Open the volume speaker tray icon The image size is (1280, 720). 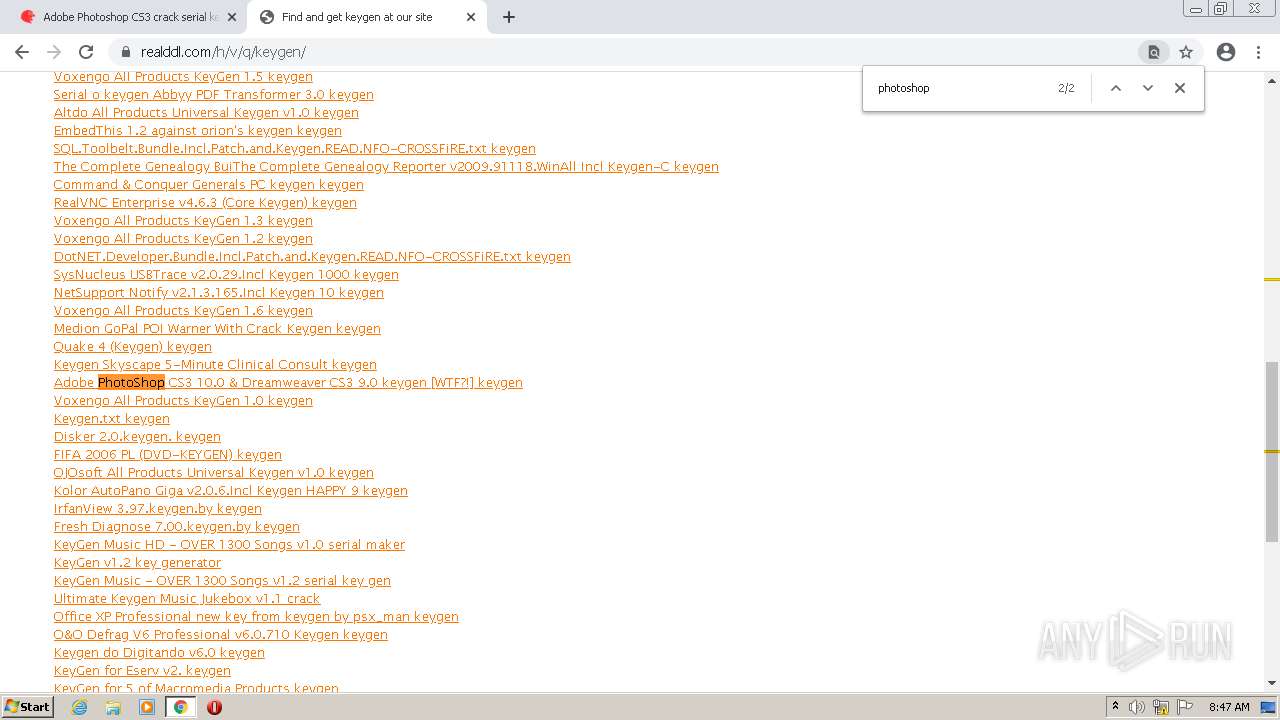[x=1137, y=707]
